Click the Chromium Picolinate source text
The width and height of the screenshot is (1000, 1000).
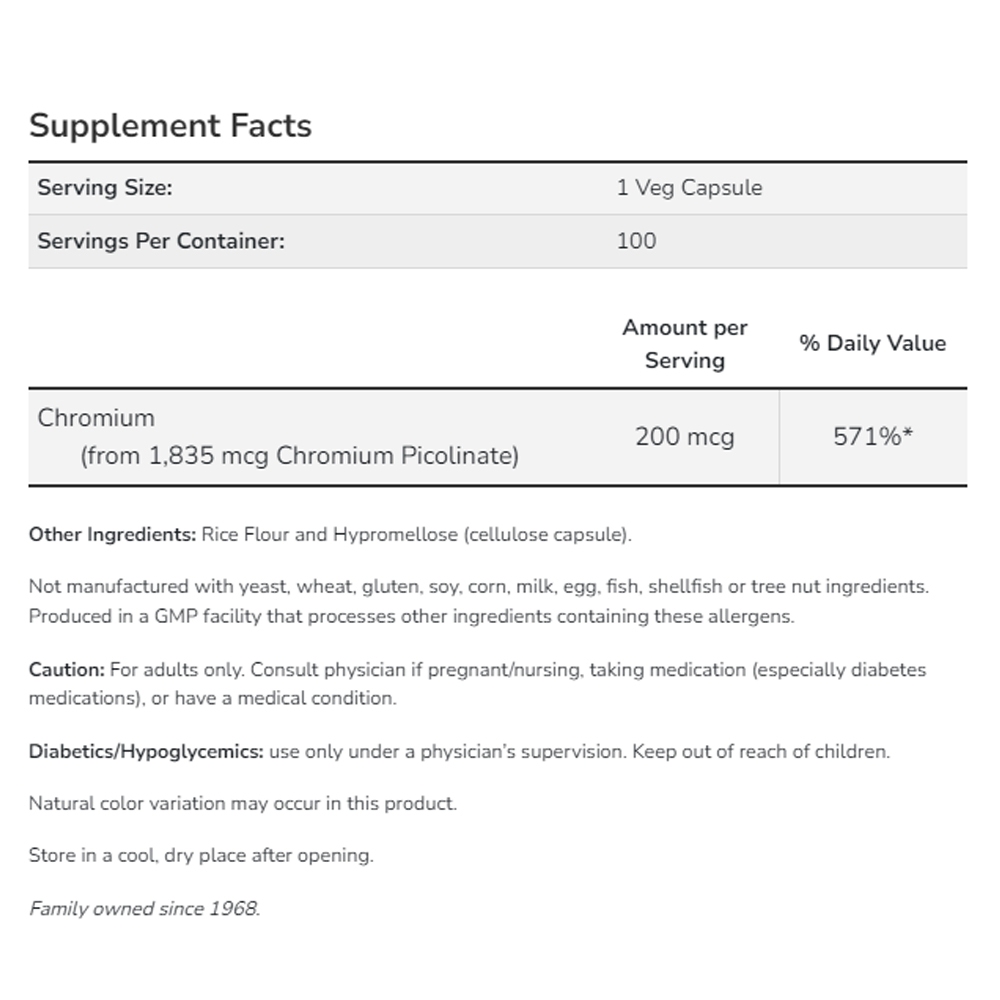[x=299, y=456]
